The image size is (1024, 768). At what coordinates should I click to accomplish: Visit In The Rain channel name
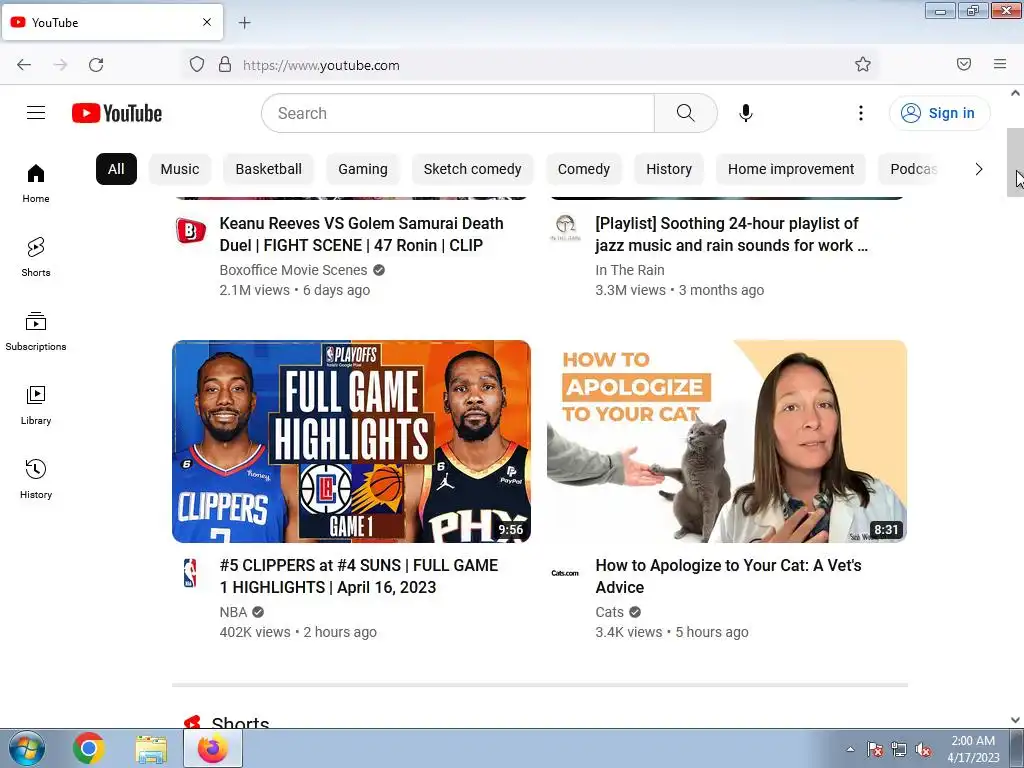tap(630, 270)
